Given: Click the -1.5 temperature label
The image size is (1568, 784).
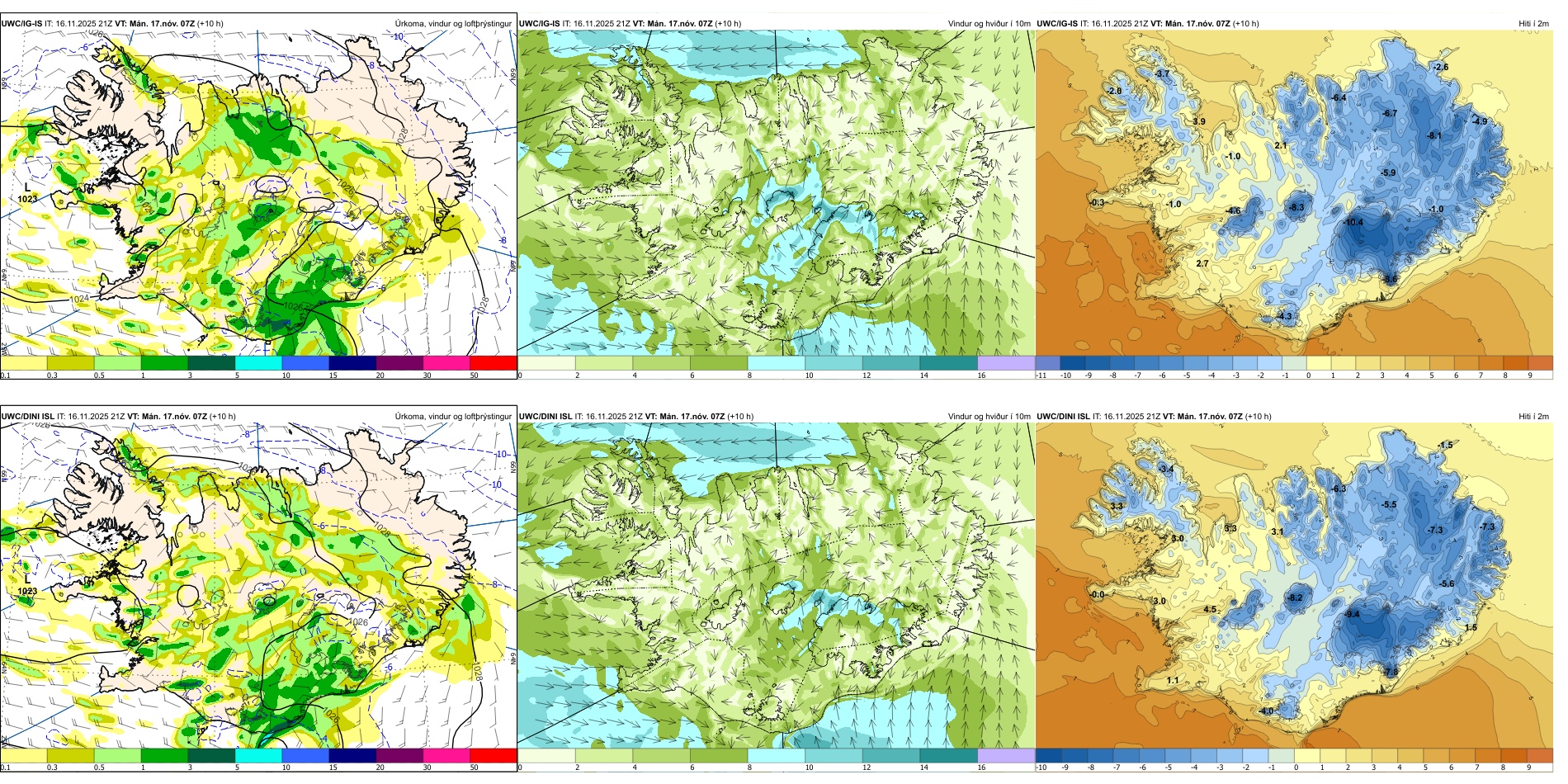Looking at the screenshot, I should click(1445, 445).
